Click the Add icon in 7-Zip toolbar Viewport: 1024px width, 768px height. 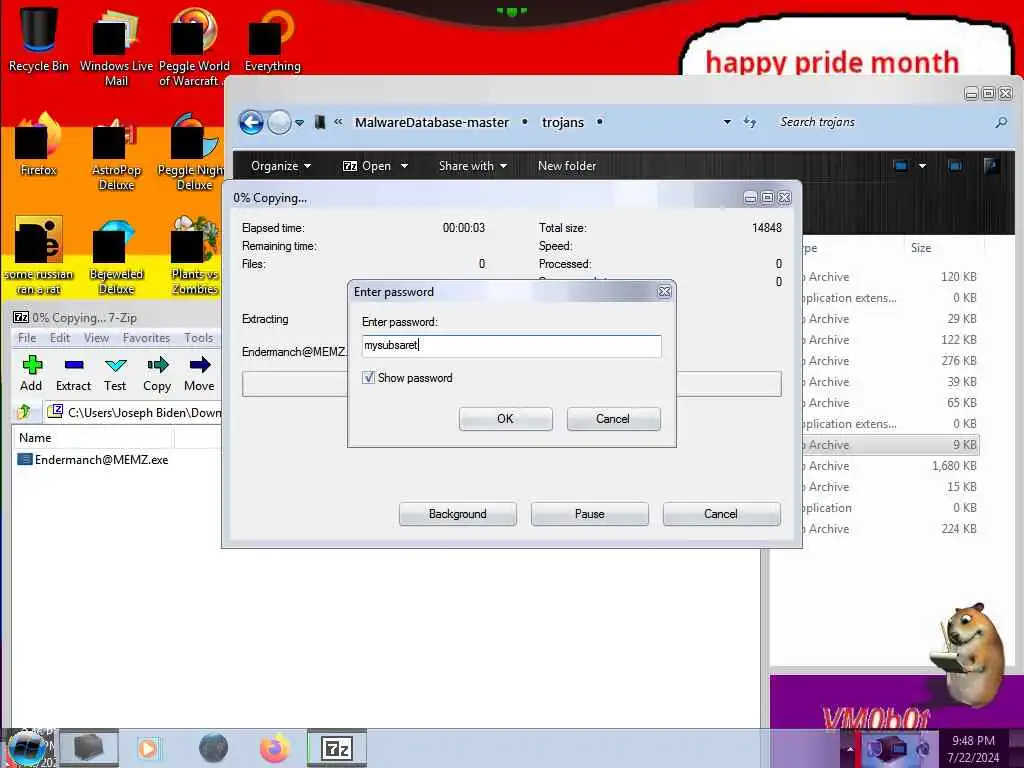tap(31, 373)
